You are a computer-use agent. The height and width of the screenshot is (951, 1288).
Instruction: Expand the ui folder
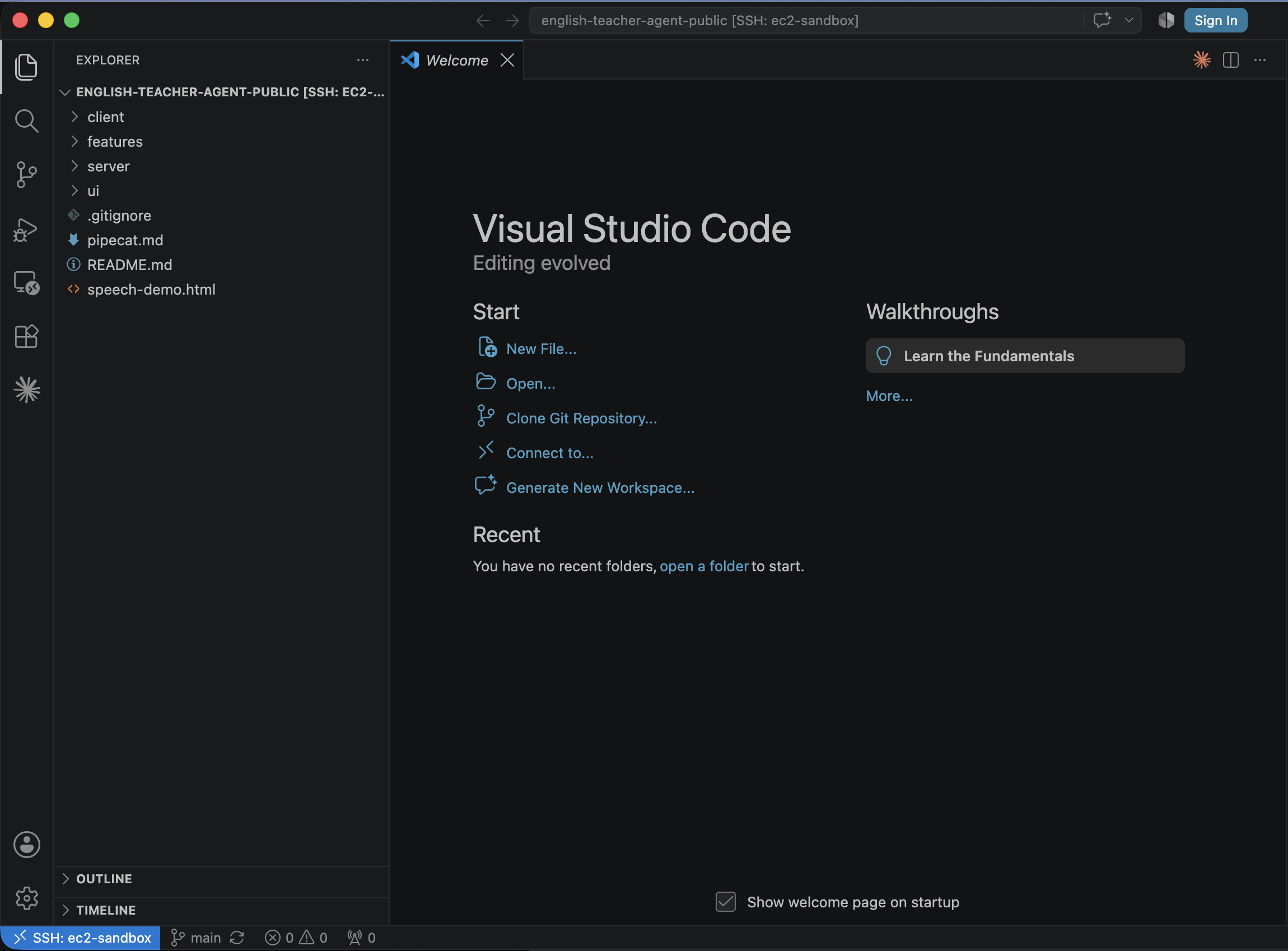(222, 191)
